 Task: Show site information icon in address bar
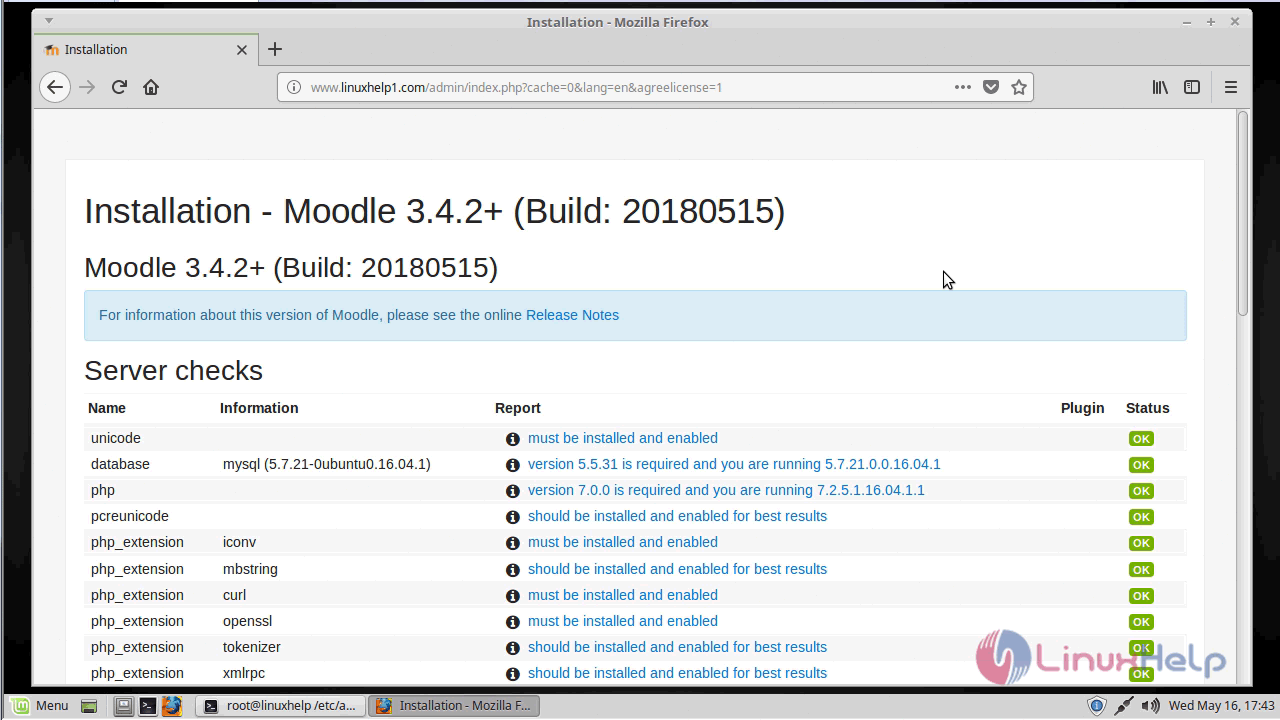click(x=294, y=87)
